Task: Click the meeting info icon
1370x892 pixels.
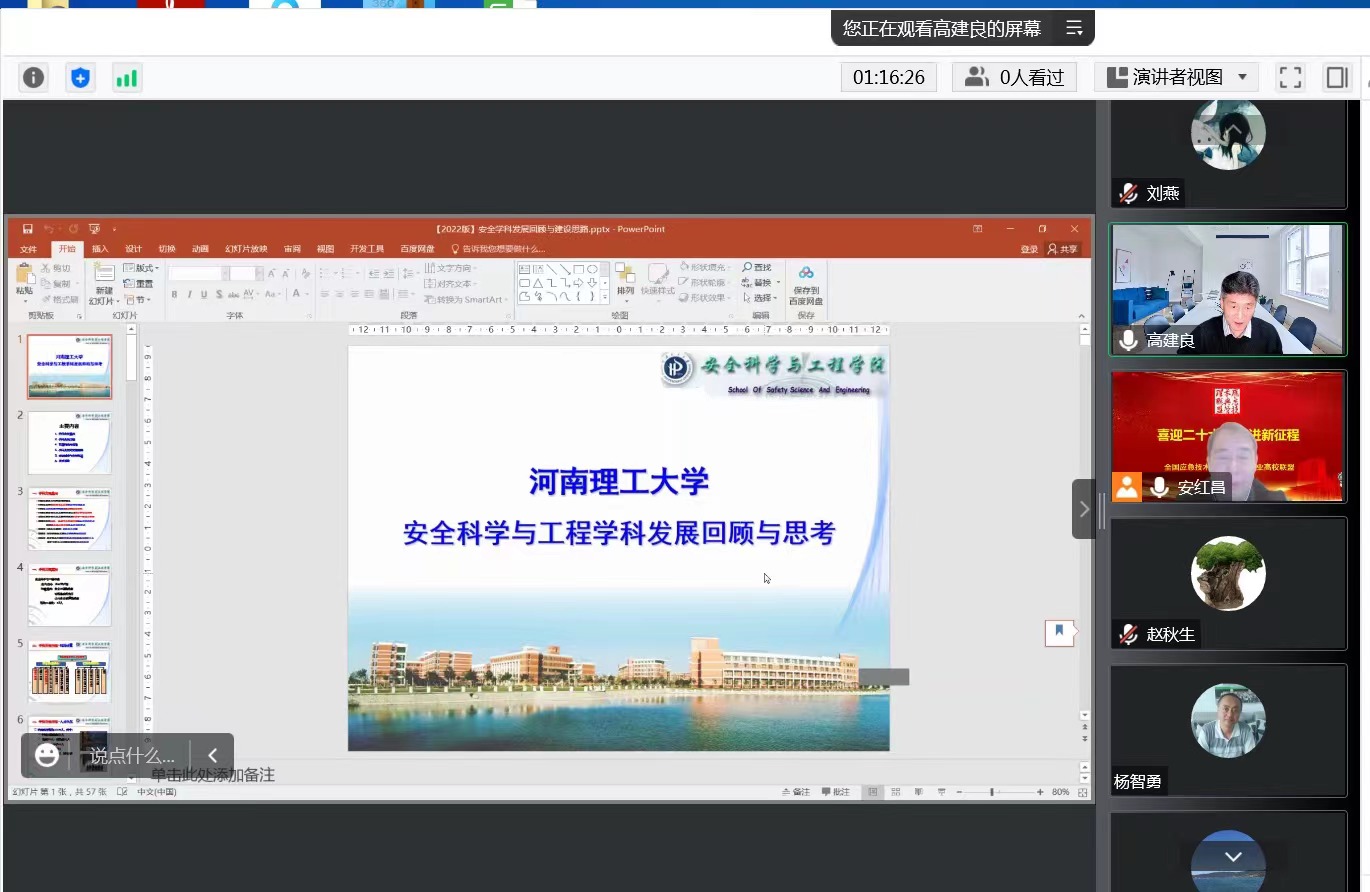Action: click(x=34, y=78)
